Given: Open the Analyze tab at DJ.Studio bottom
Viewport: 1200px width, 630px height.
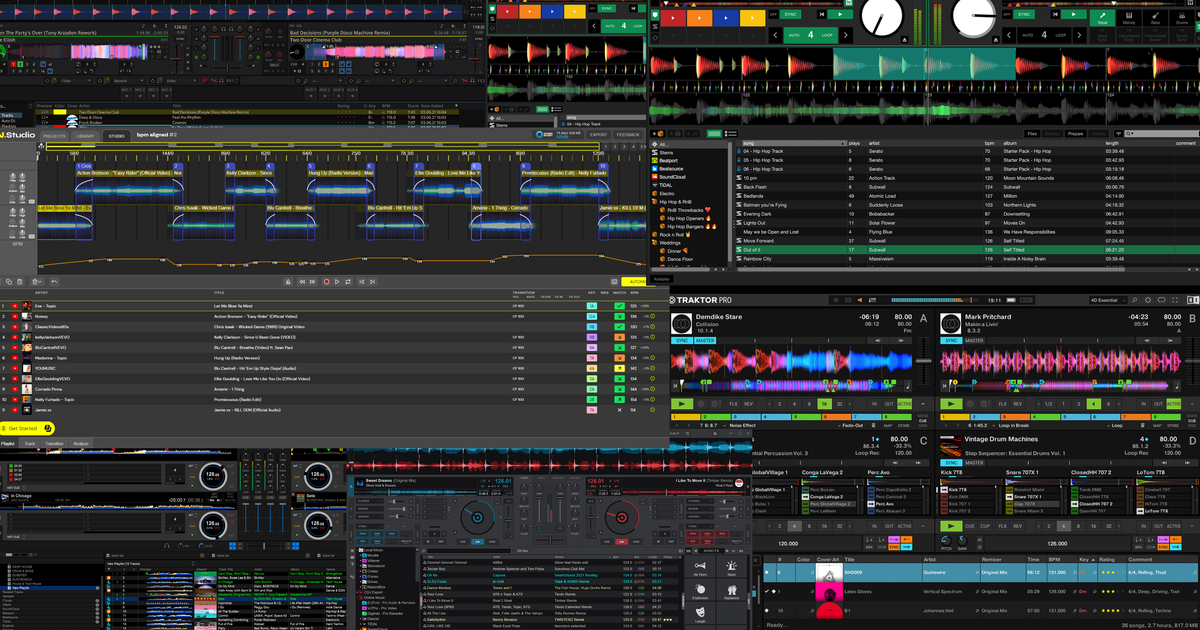Looking at the screenshot, I should [x=81, y=442].
